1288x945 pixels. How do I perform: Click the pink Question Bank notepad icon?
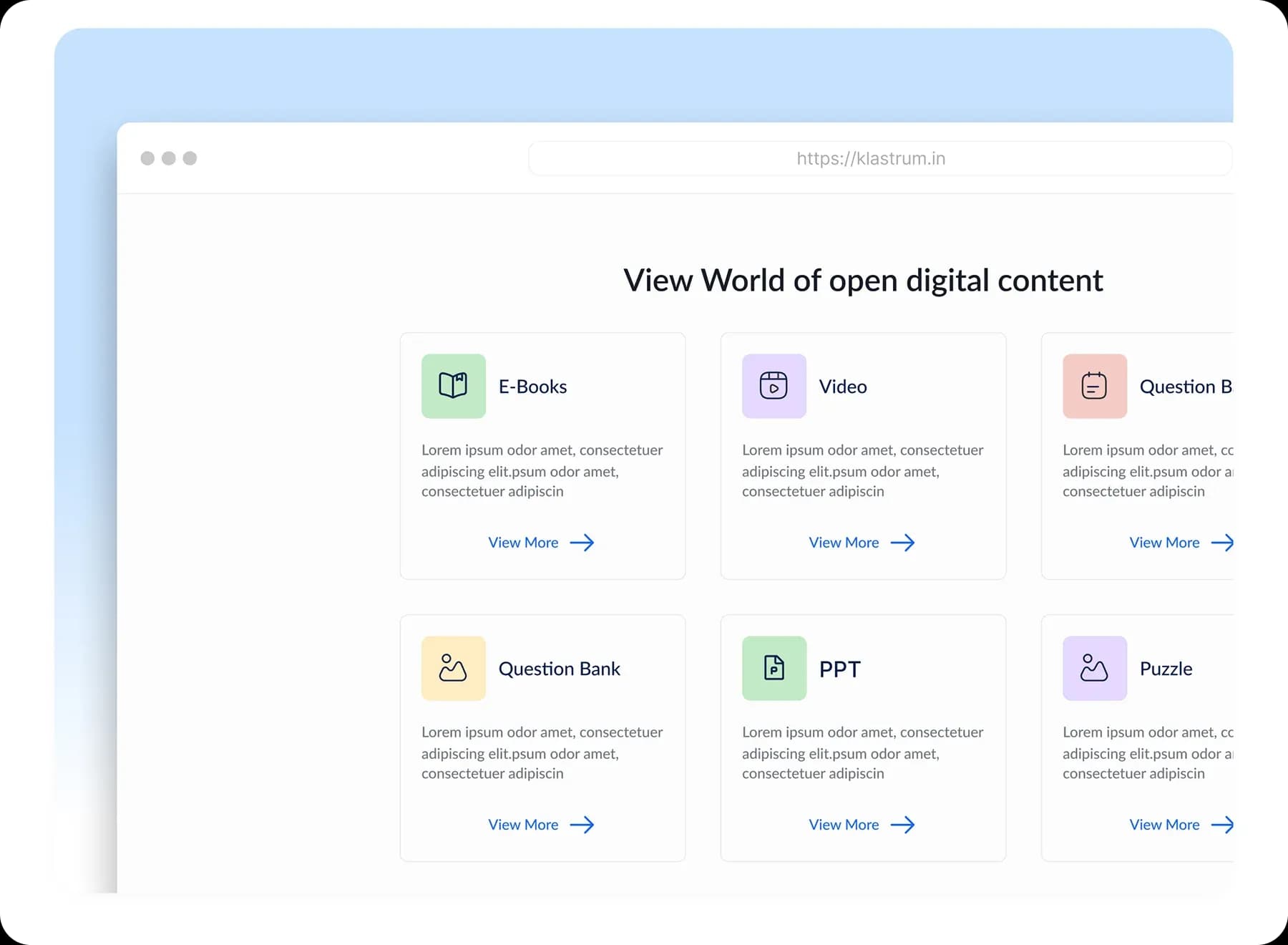(1094, 386)
